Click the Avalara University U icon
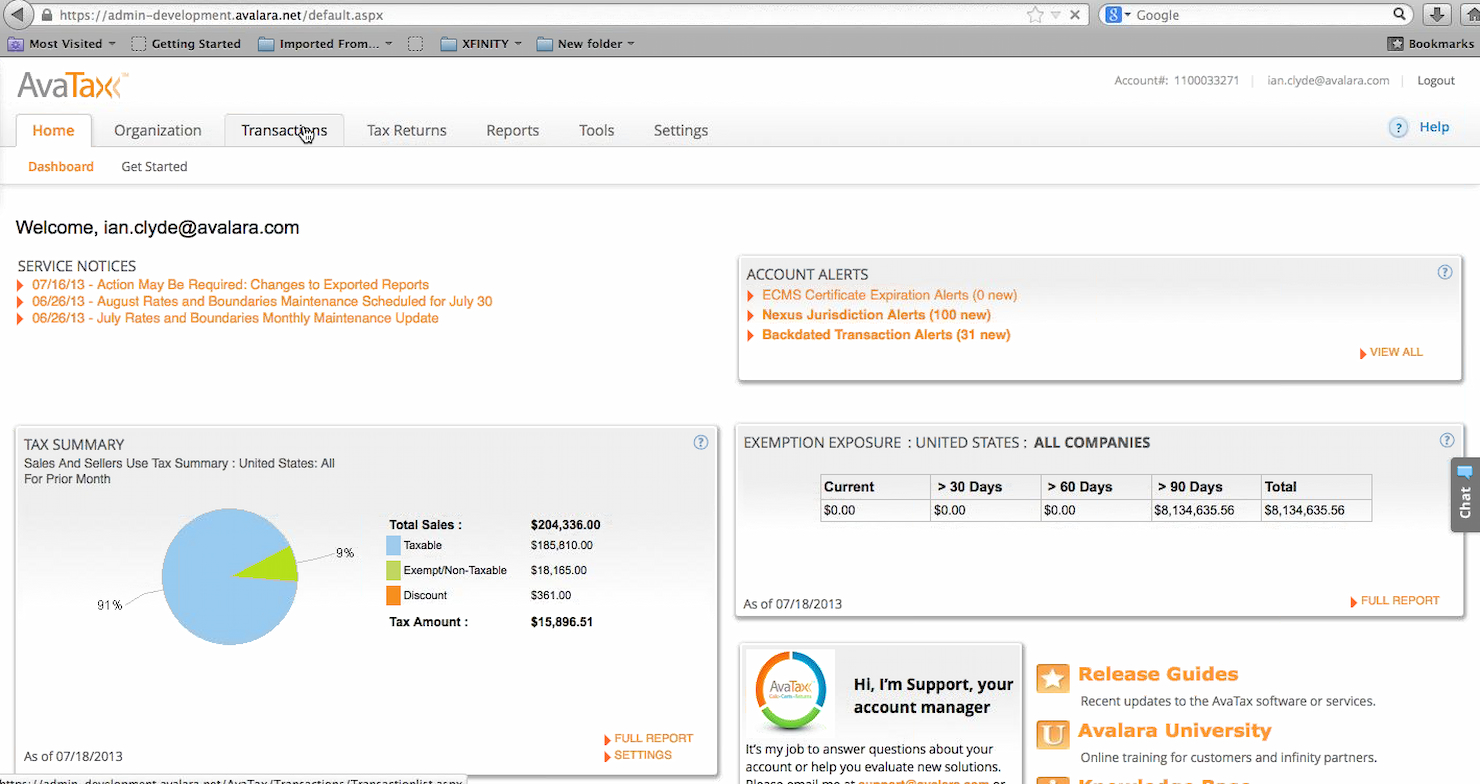1480x784 pixels. (x=1053, y=736)
